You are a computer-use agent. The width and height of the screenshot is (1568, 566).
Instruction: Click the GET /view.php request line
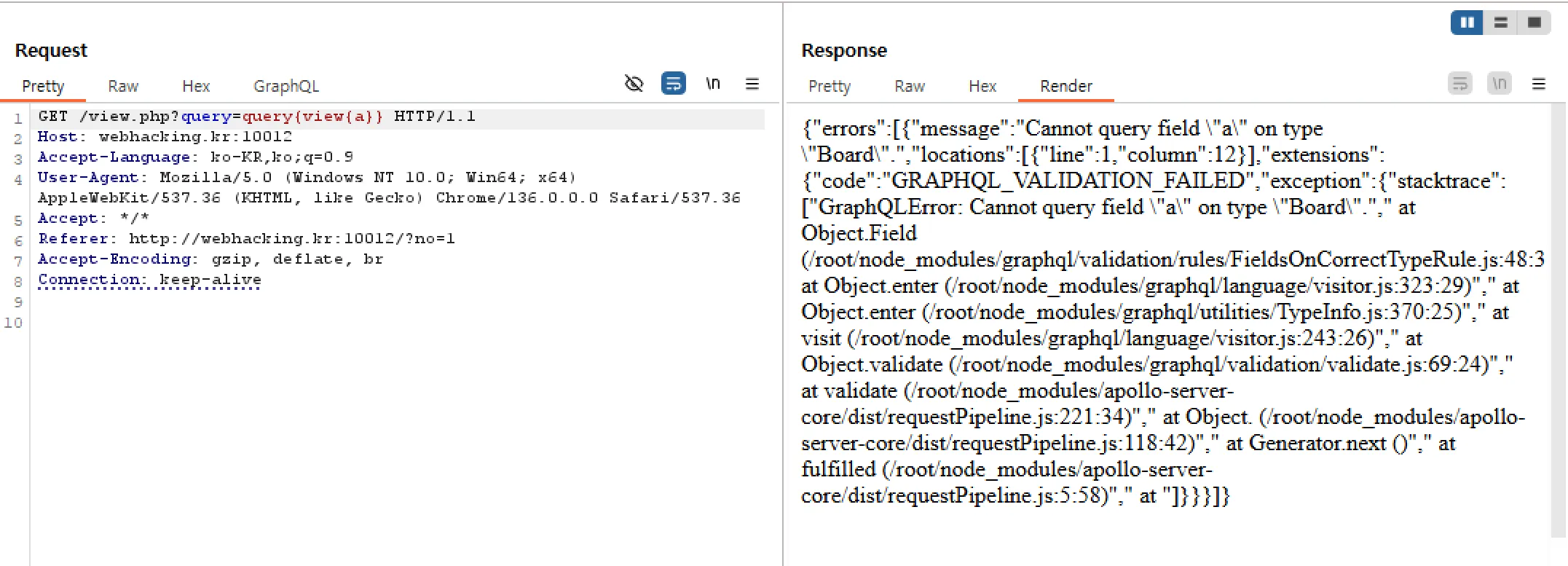pos(256,117)
